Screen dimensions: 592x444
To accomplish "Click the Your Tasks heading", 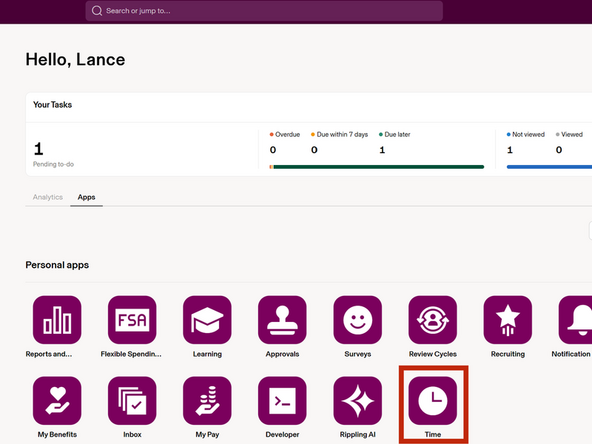I will pyautogui.click(x=52, y=105).
